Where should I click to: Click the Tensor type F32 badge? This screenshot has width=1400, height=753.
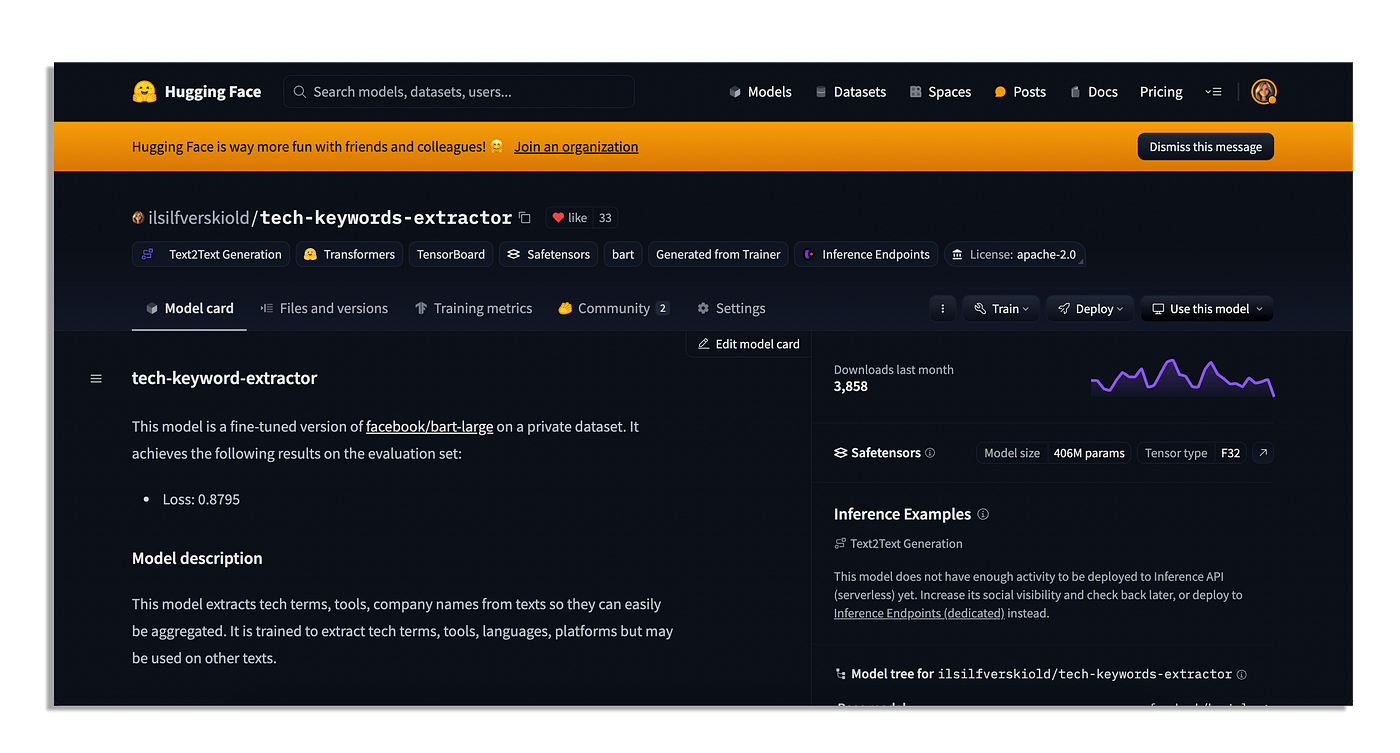click(1192, 453)
